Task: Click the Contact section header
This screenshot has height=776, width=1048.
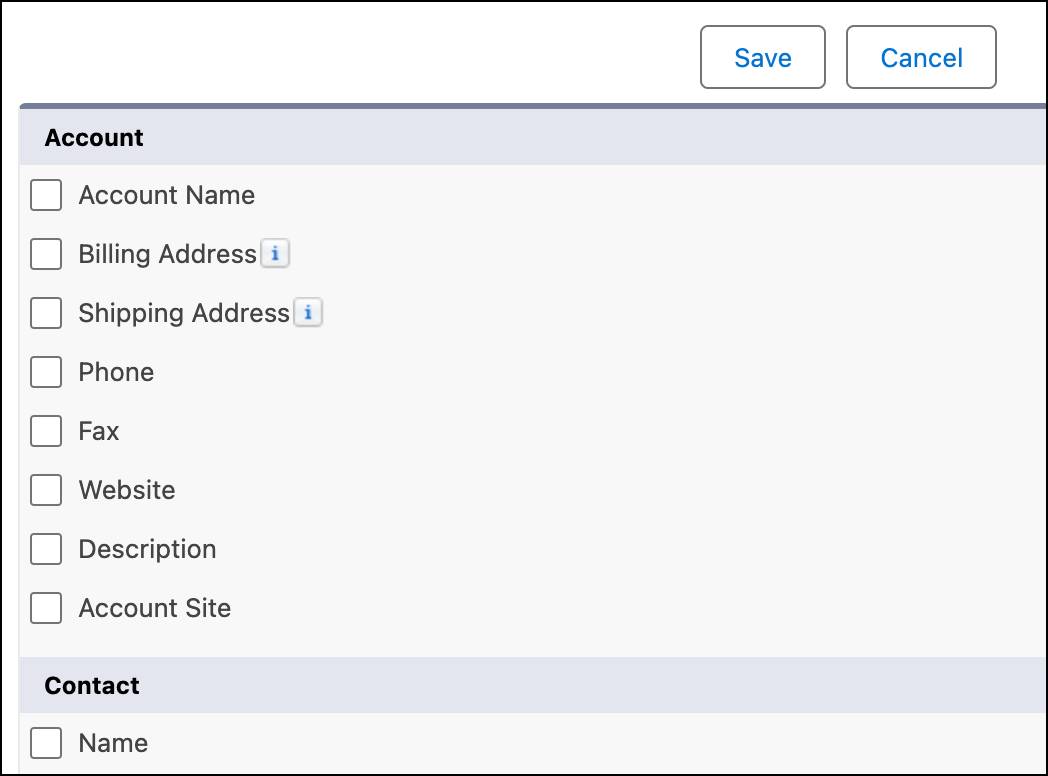Action: pyautogui.click(x=91, y=686)
